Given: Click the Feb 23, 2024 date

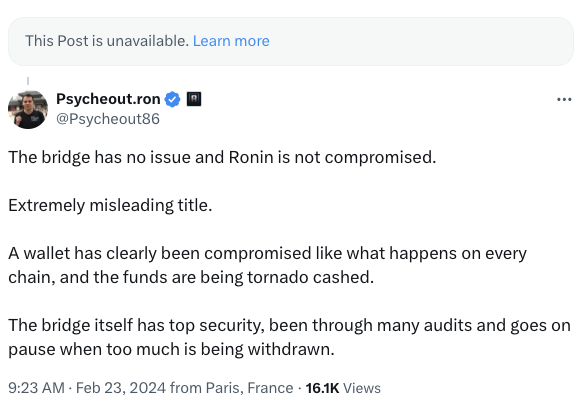Looking at the screenshot, I should [121, 388].
